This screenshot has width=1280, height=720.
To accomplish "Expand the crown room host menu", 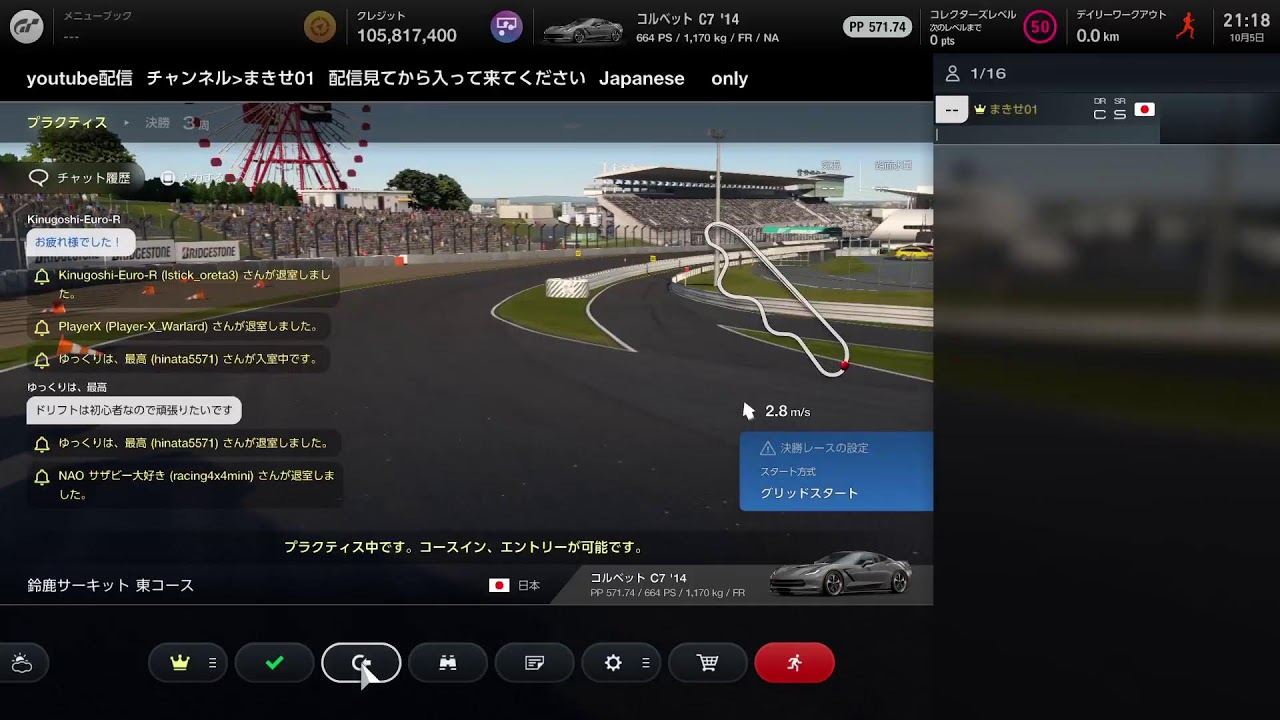I will (x=188, y=663).
